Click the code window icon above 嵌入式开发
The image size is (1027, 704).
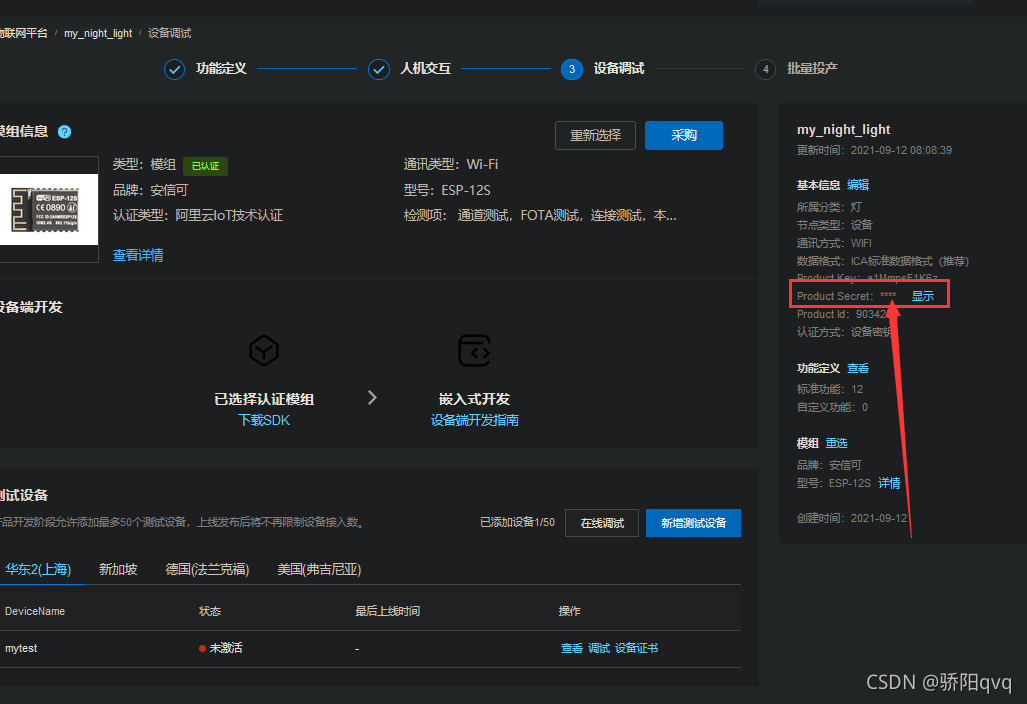tap(474, 350)
